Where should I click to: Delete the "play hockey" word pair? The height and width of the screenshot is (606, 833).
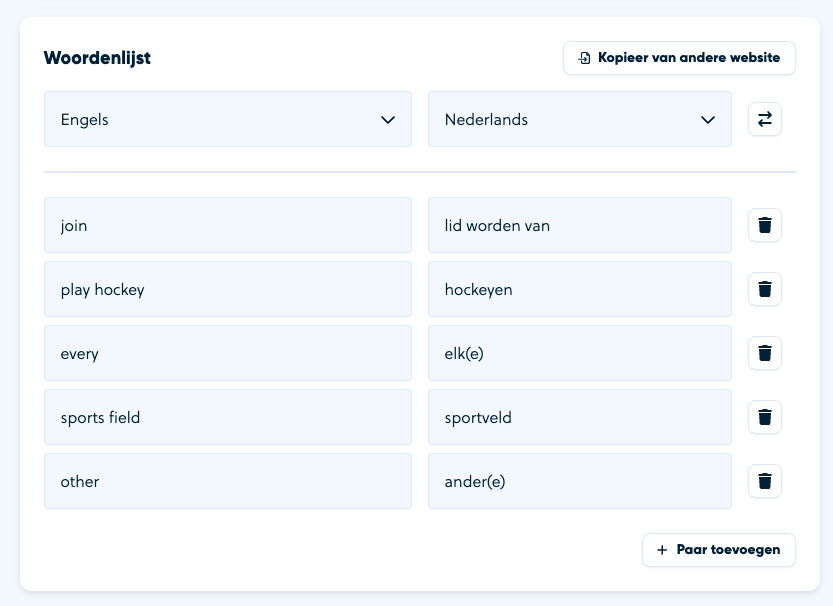(764, 289)
